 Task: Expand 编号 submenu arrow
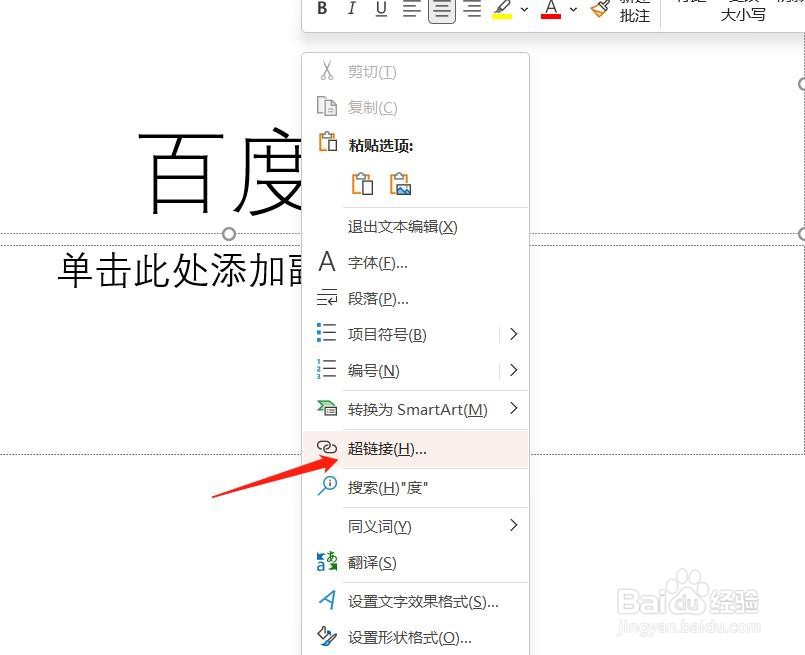click(x=514, y=370)
